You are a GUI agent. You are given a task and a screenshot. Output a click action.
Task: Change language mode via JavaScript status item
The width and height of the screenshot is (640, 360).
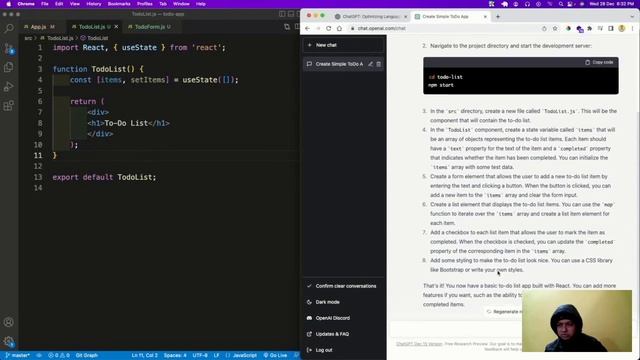[x=242, y=356]
